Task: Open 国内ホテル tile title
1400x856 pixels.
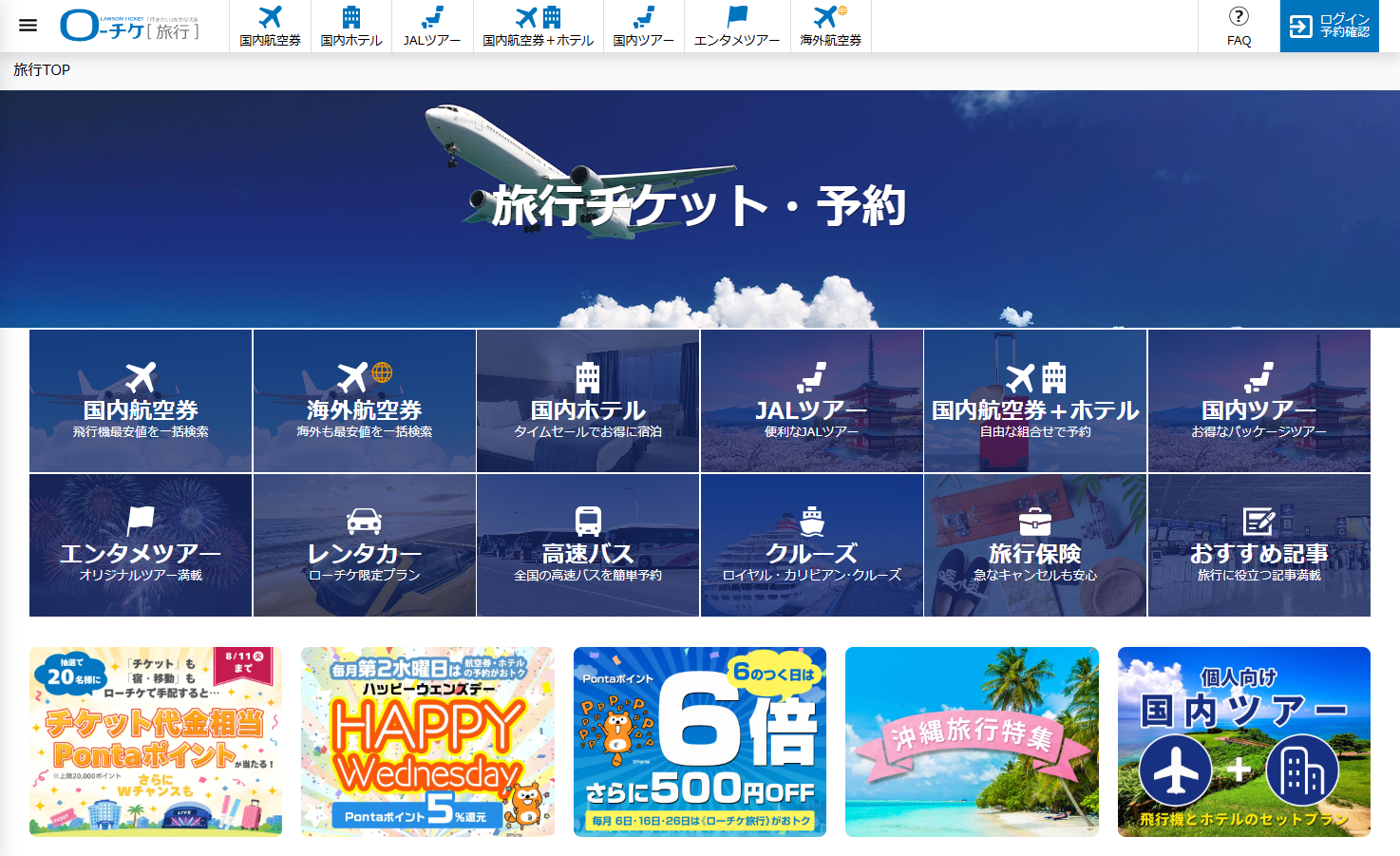Action: [x=588, y=410]
